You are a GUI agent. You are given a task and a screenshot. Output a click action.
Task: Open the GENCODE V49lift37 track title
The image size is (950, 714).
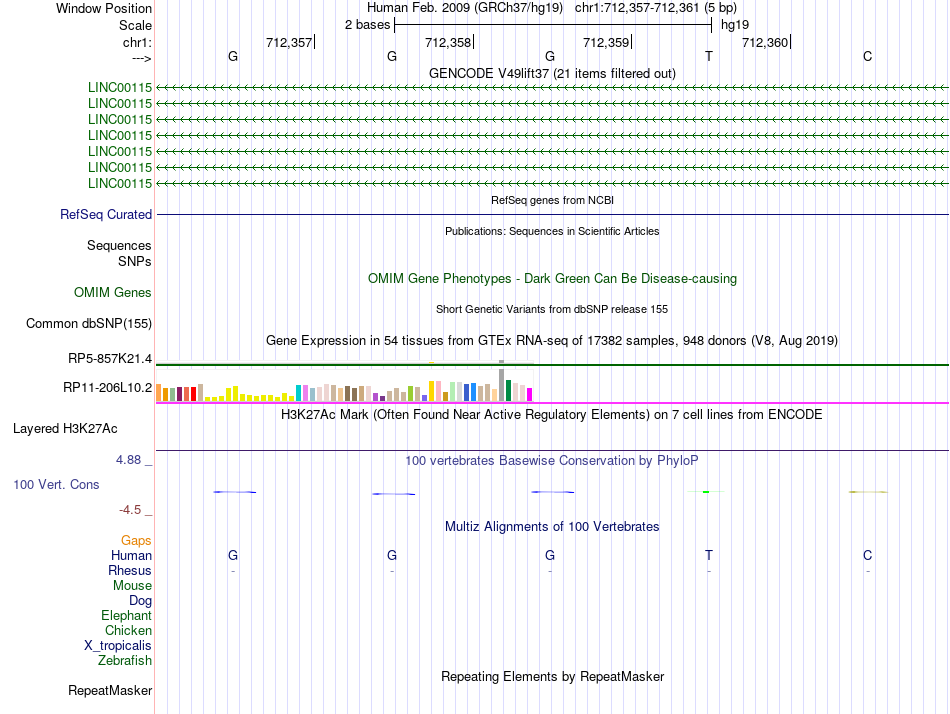click(x=552, y=73)
